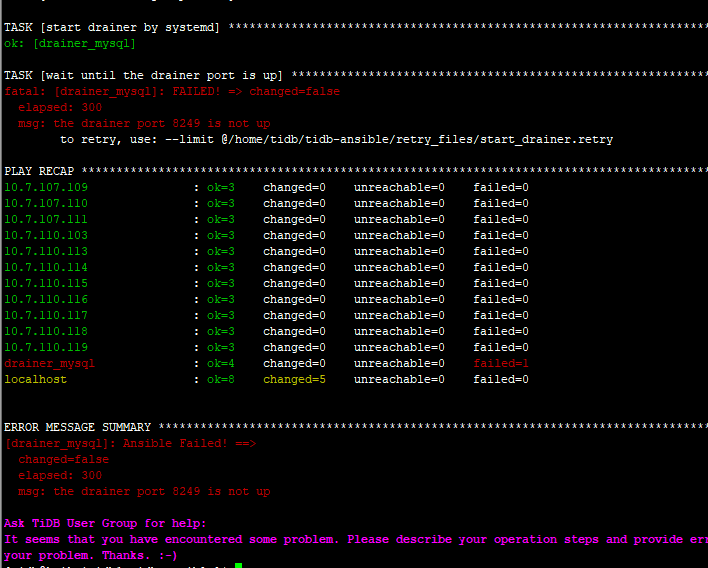Click host 10.7.110.119 in recap
This screenshot has width=708, height=568.
tap(46, 348)
